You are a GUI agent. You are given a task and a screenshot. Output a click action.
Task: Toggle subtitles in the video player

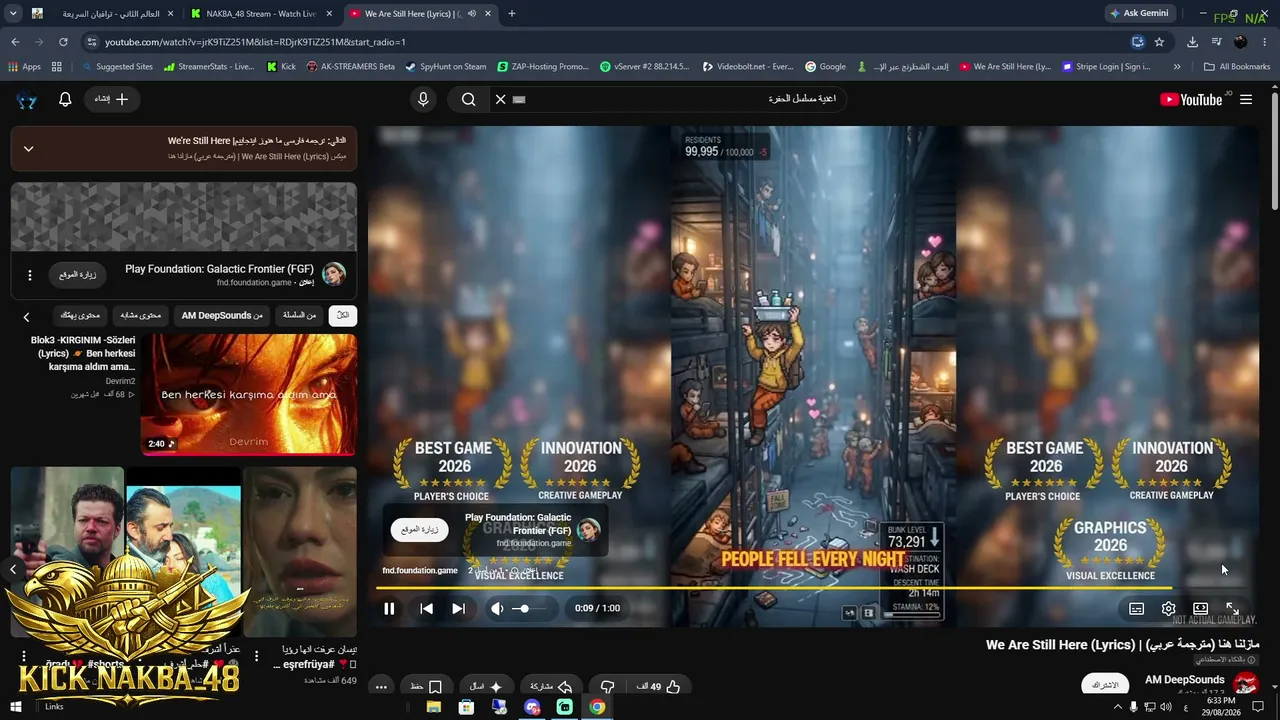pos(1136,608)
